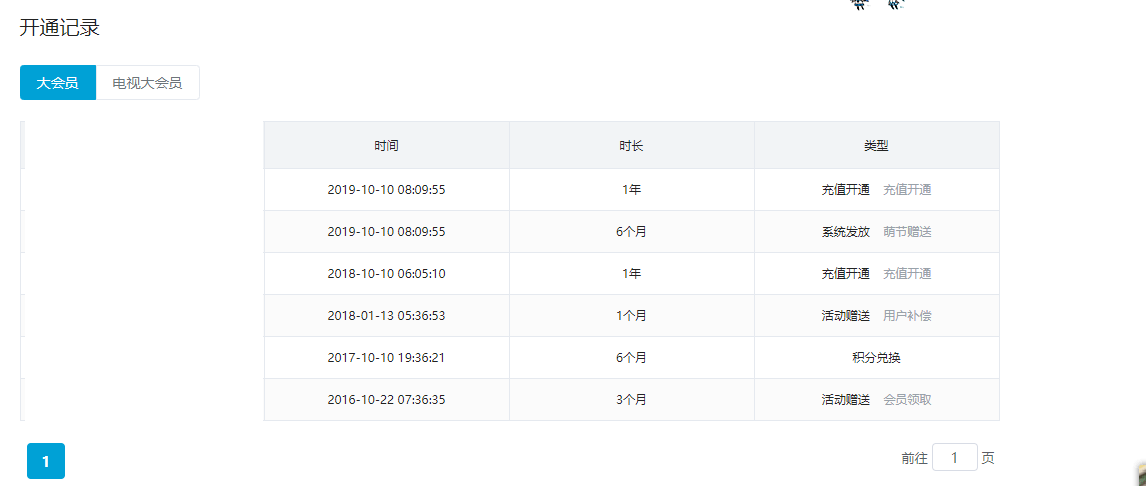
Task: Focus the go-to page number input
Action: tap(954, 458)
